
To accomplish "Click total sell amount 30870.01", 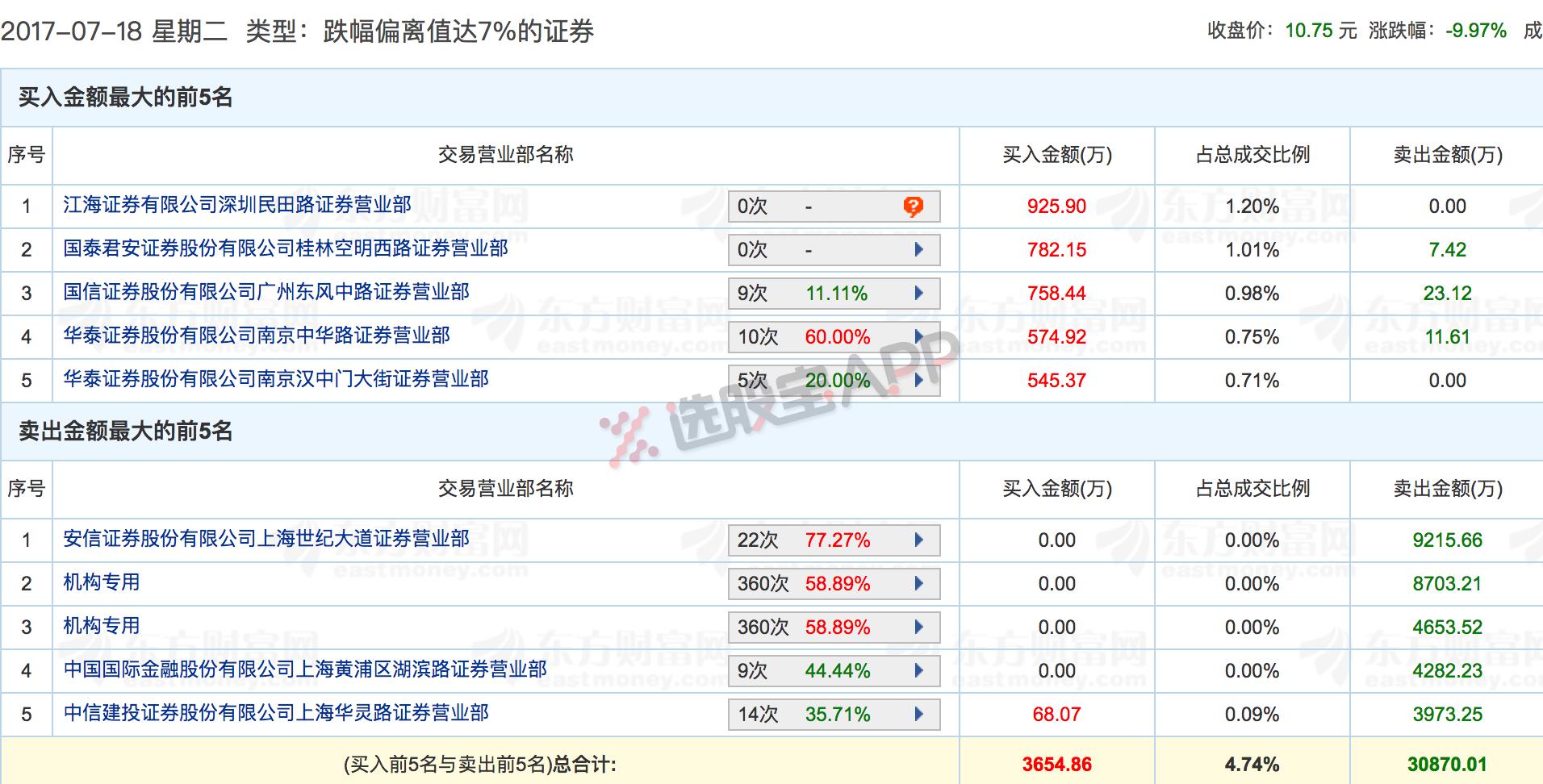I will 1447,765.
